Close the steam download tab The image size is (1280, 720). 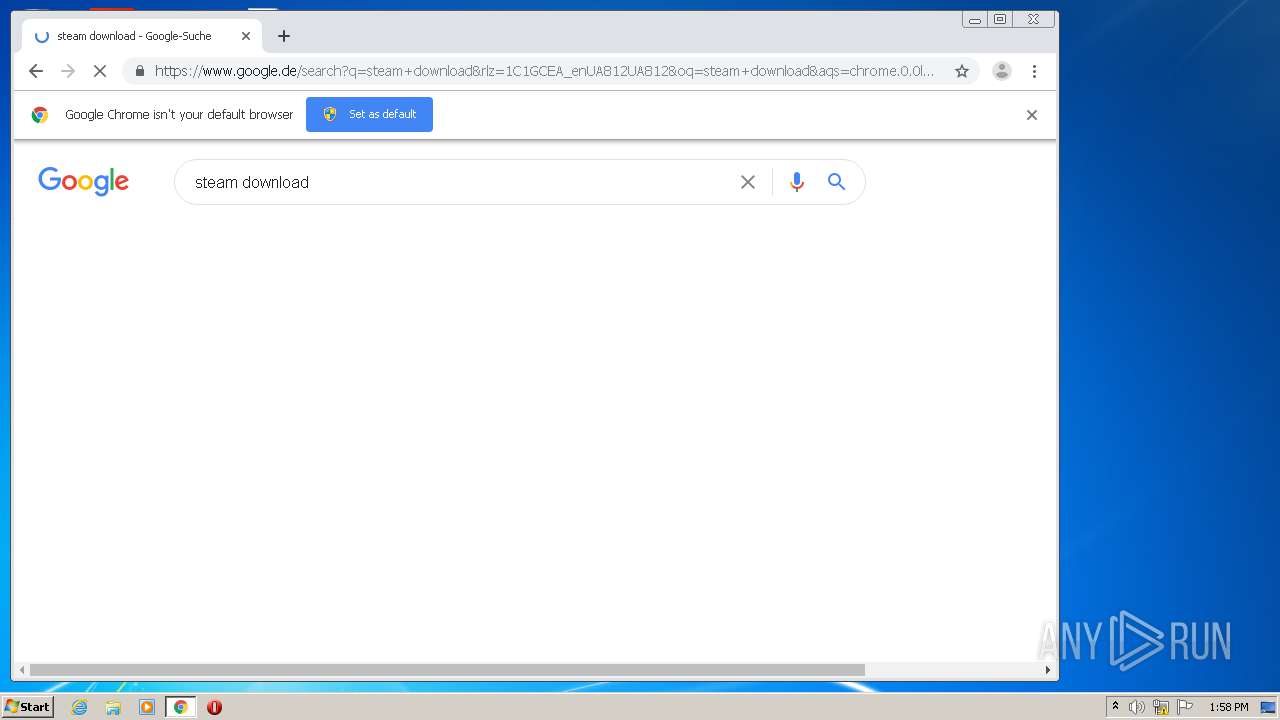246,36
